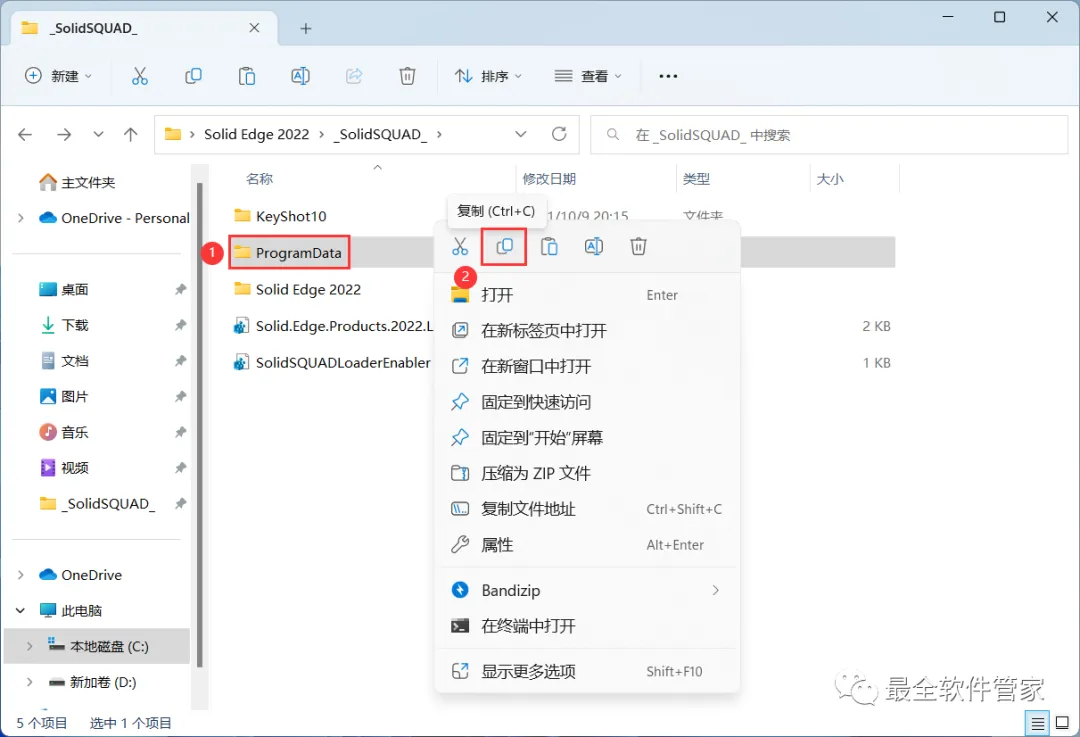Expand the address bar history dropdown
Viewport: 1080px width, 737px height.
pos(521,134)
